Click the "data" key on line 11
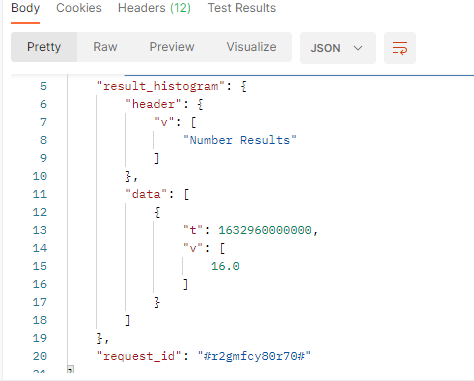474x381 pixels. (146, 194)
